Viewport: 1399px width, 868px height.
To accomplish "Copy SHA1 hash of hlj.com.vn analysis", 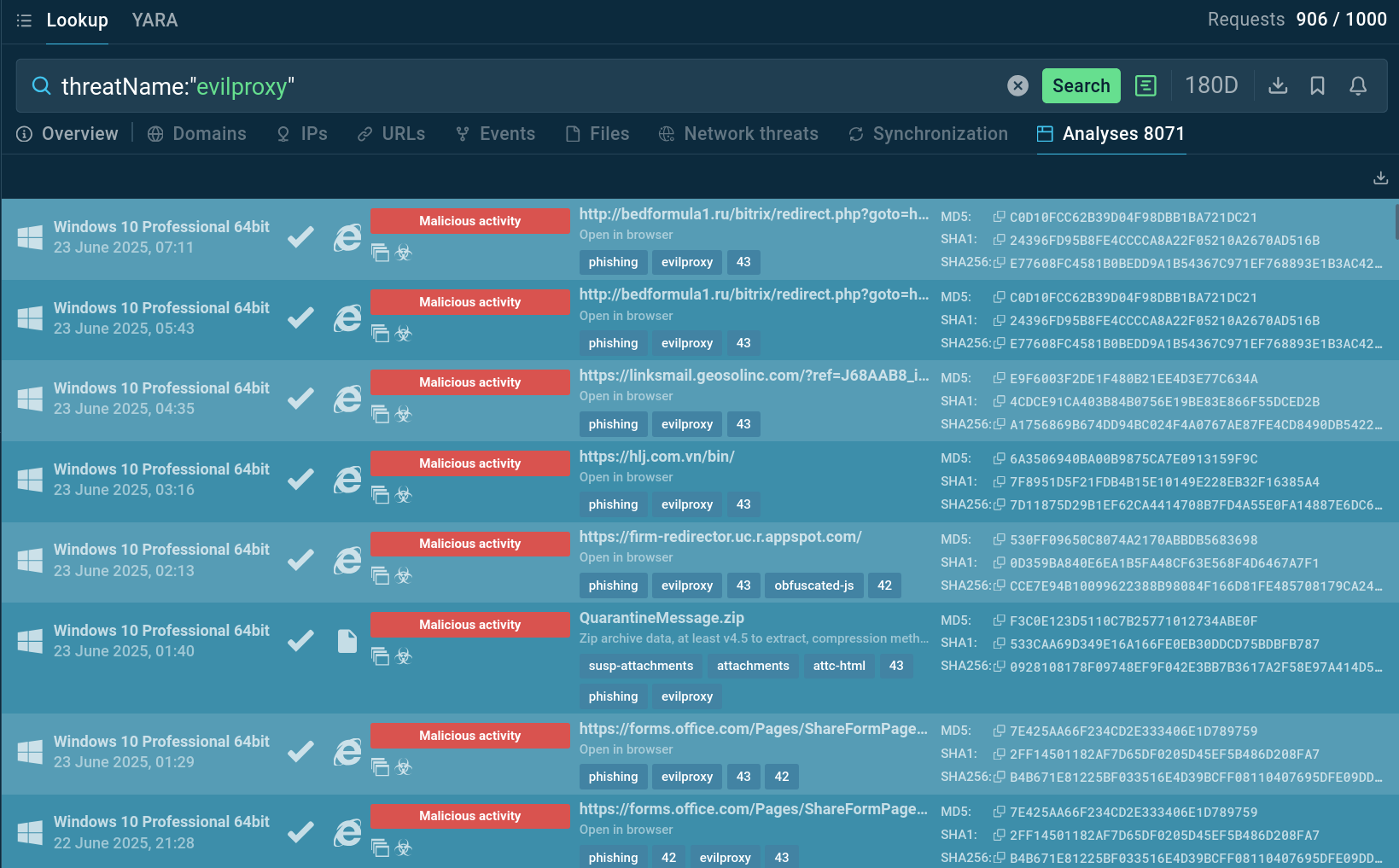I will (999, 481).
